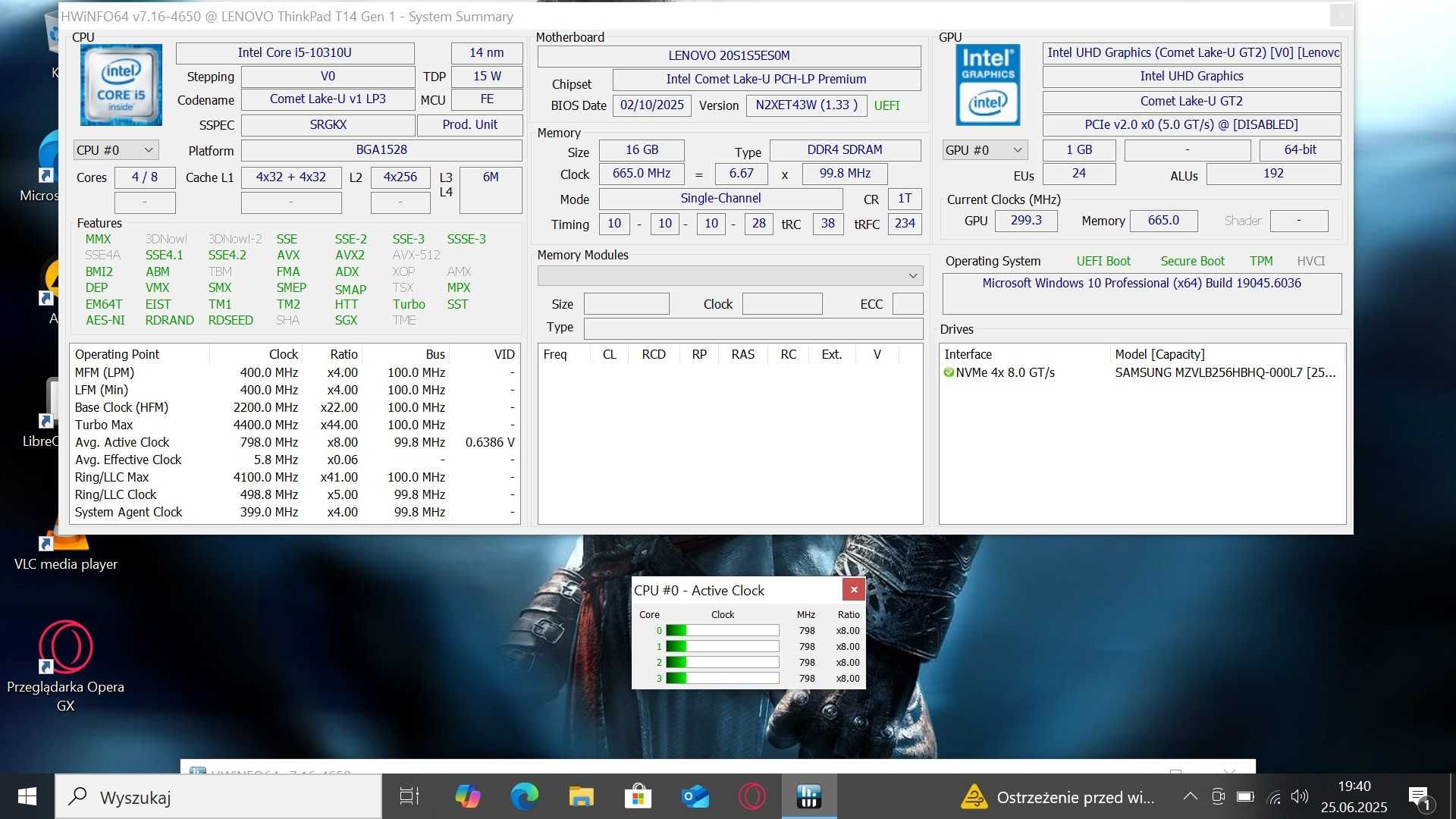1456x819 pixels.
Task: Click NVMe drive green status icon
Action: (949, 372)
